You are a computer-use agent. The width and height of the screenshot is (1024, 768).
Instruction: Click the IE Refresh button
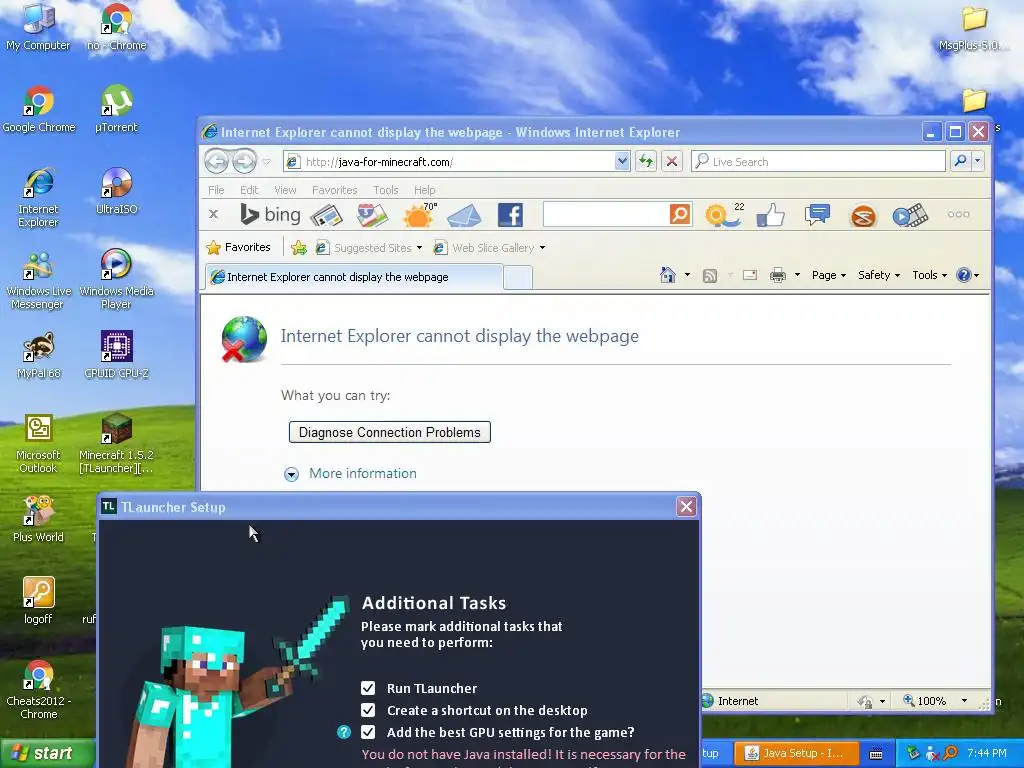click(646, 161)
